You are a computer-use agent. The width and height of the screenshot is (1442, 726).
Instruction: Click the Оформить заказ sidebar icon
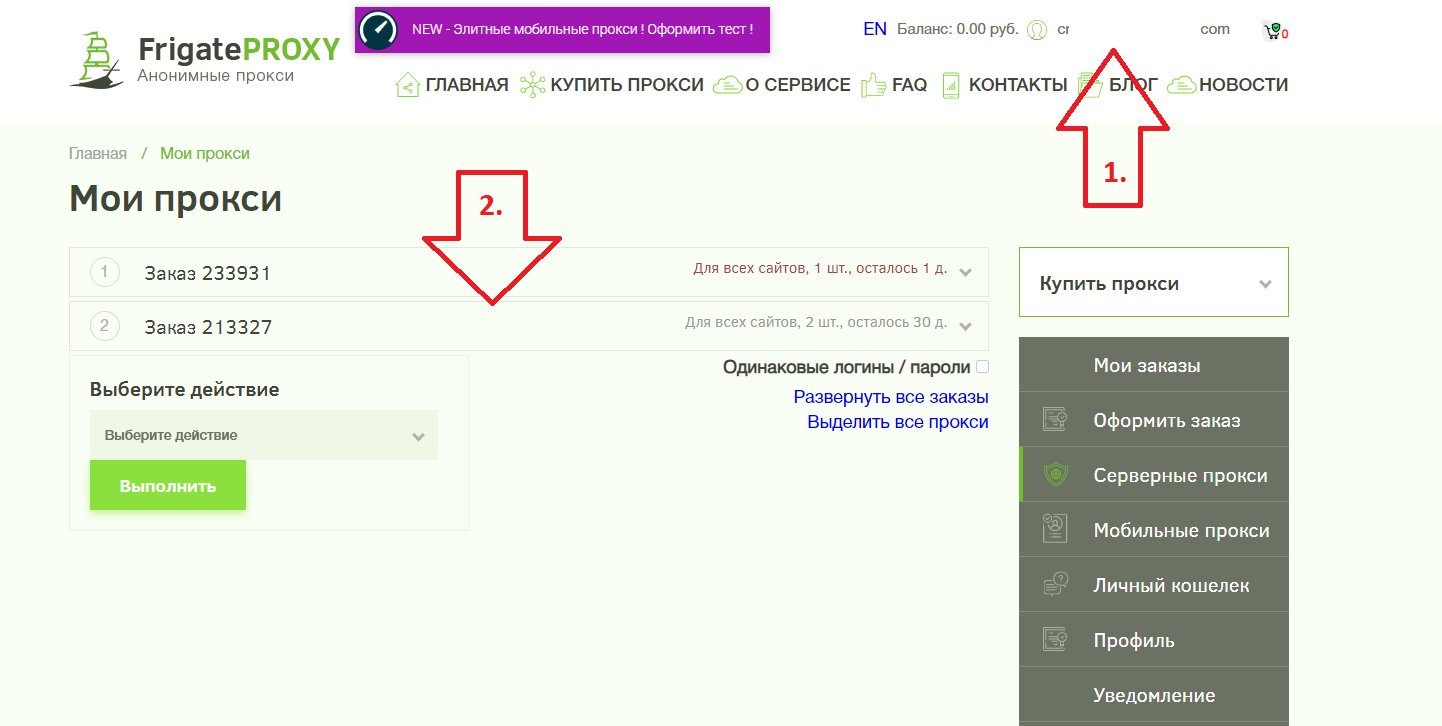[1055, 420]
